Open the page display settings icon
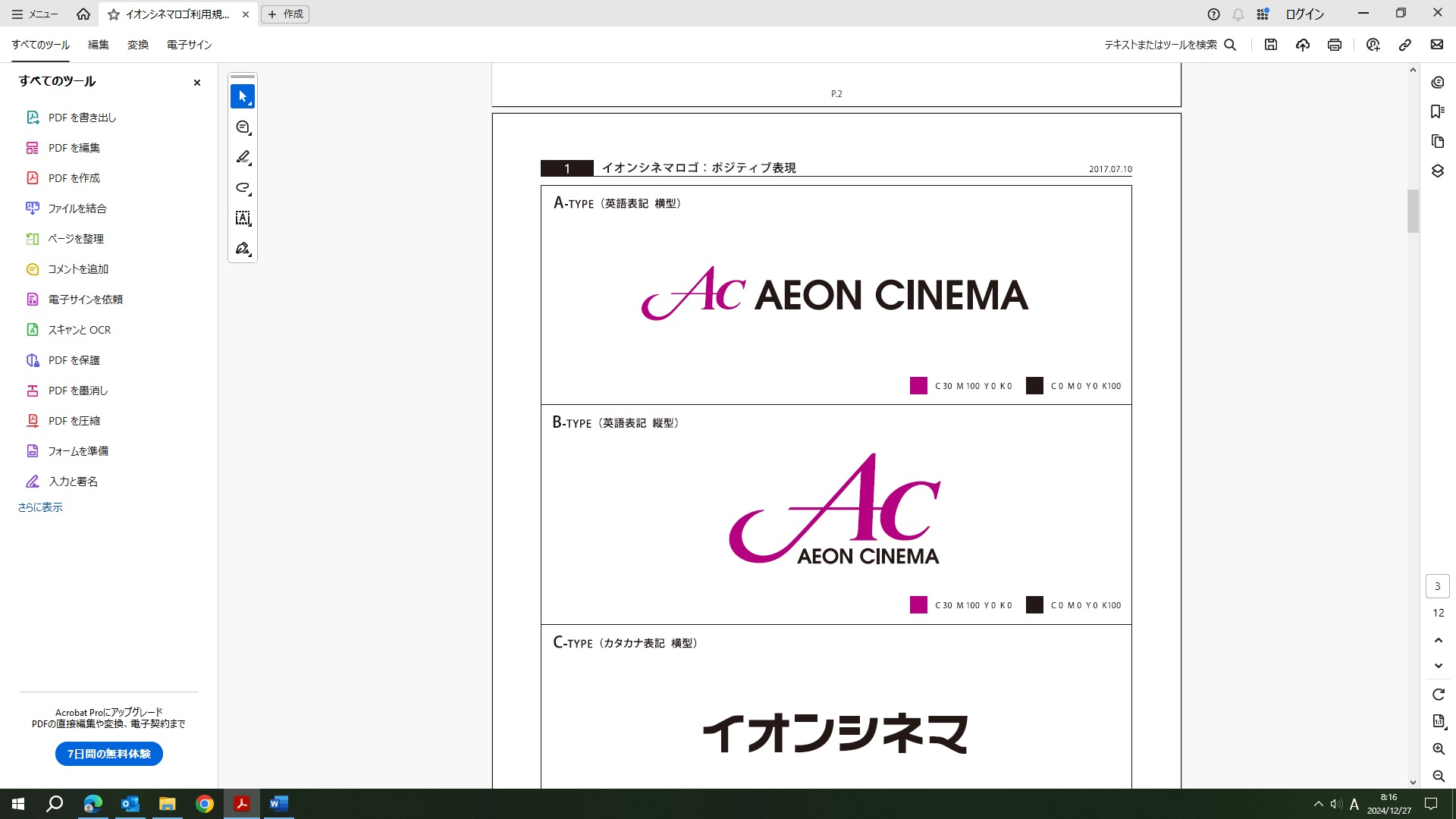 coord(1439,721)
